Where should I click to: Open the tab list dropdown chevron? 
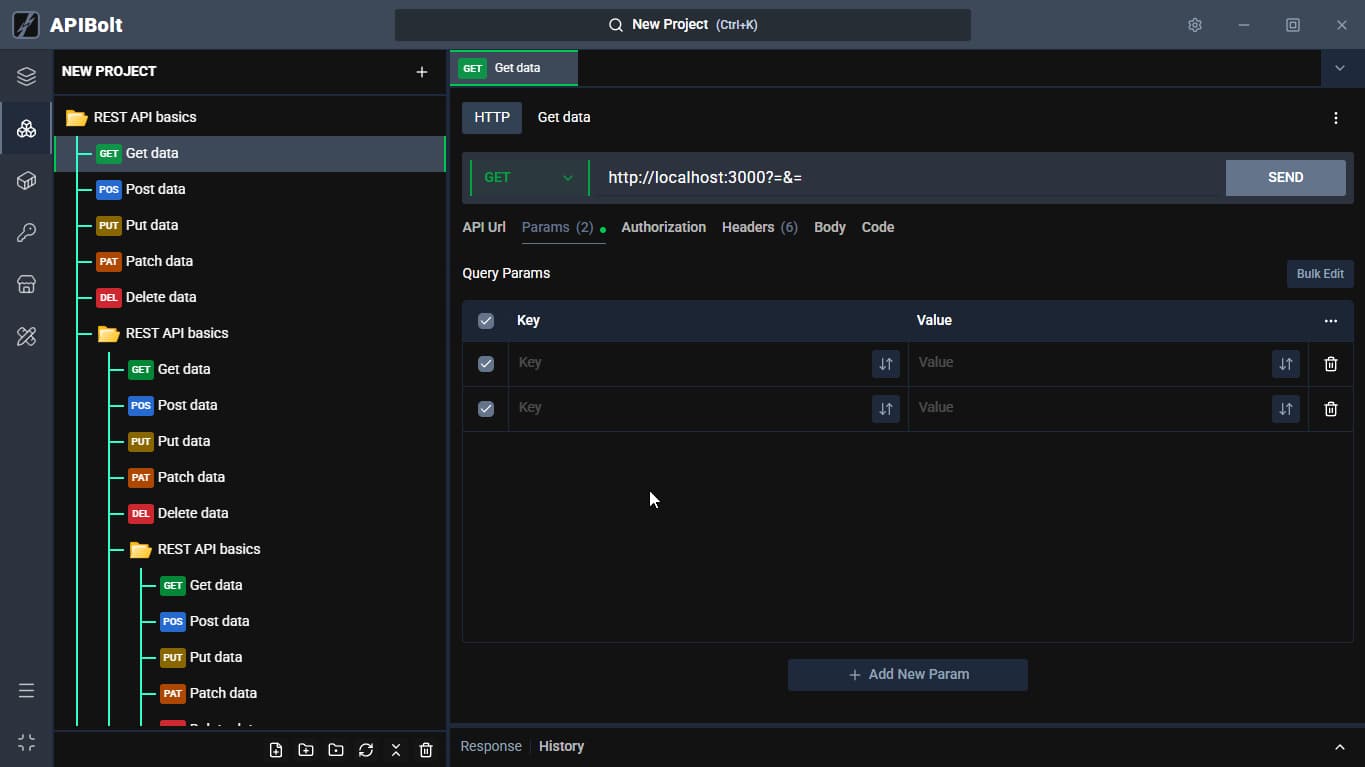pyautogui.click(x=1340, y=68)
